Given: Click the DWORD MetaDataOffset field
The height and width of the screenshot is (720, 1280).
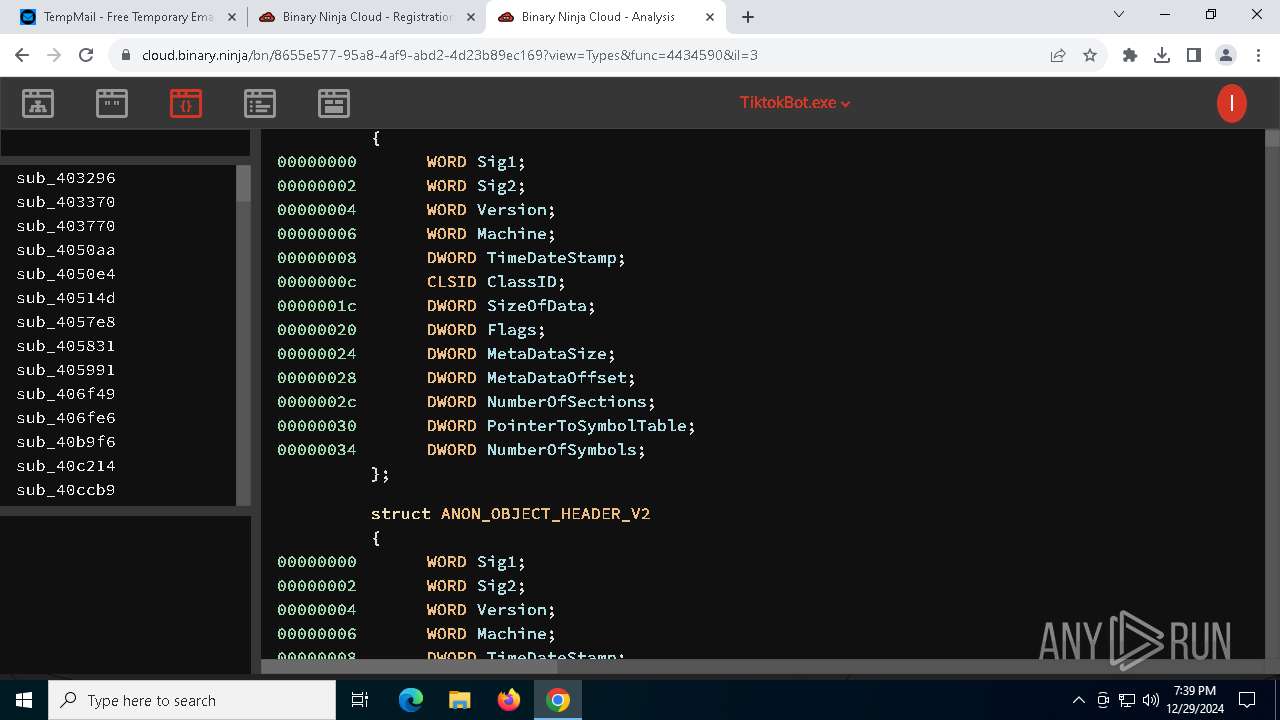Looking at the screenshot, I should [x=531, y=378].
